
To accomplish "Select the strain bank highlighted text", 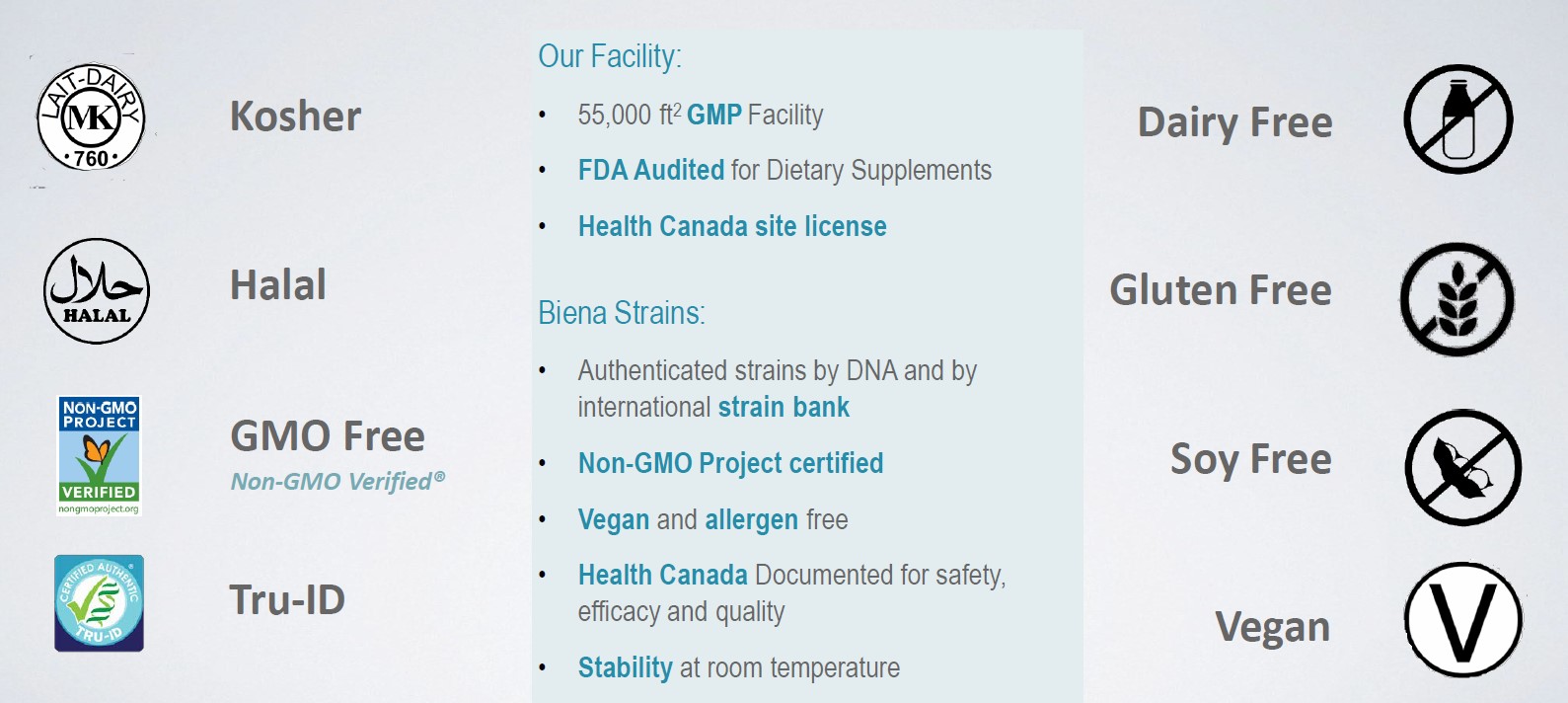I will point(784,407).
